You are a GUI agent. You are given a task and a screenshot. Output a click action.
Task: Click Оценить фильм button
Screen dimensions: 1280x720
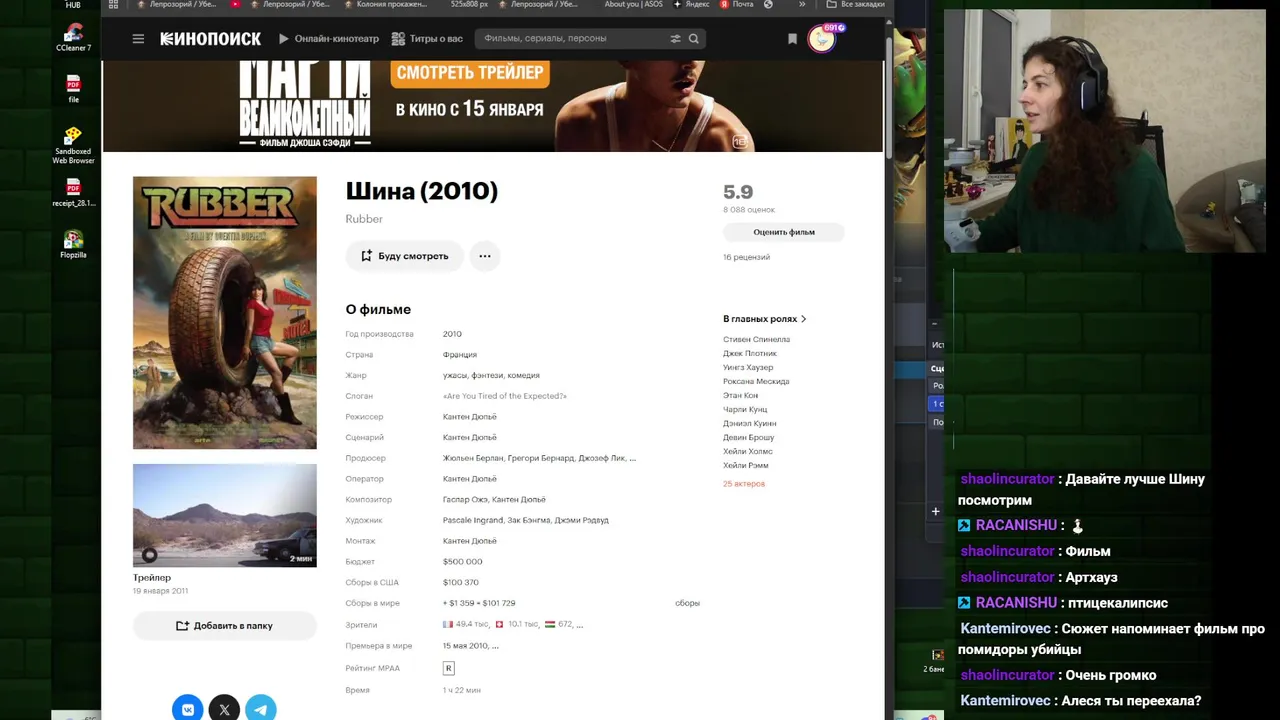point(784,232)
